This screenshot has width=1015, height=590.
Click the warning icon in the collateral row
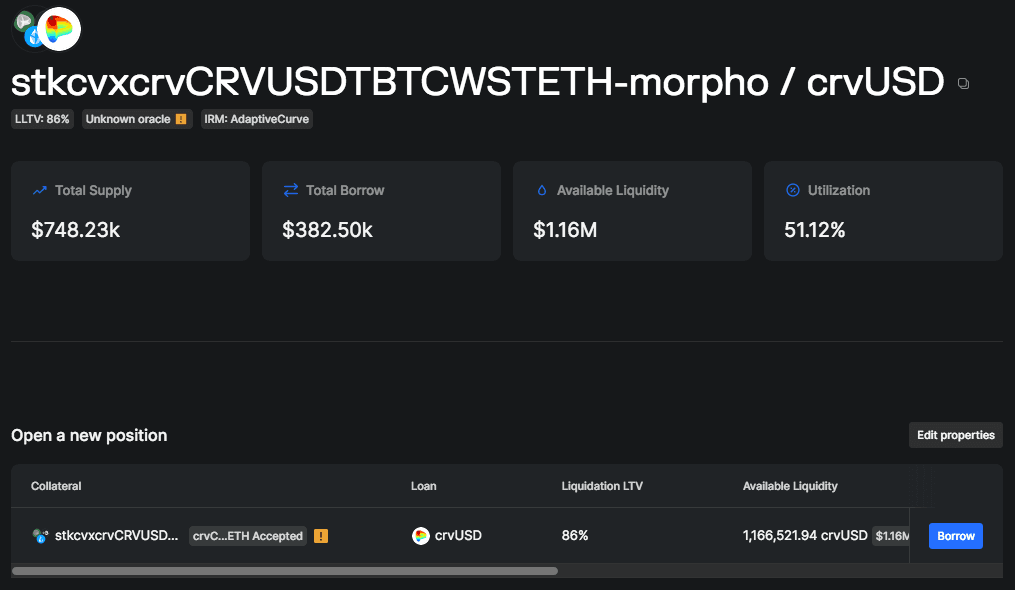point(320,536)
